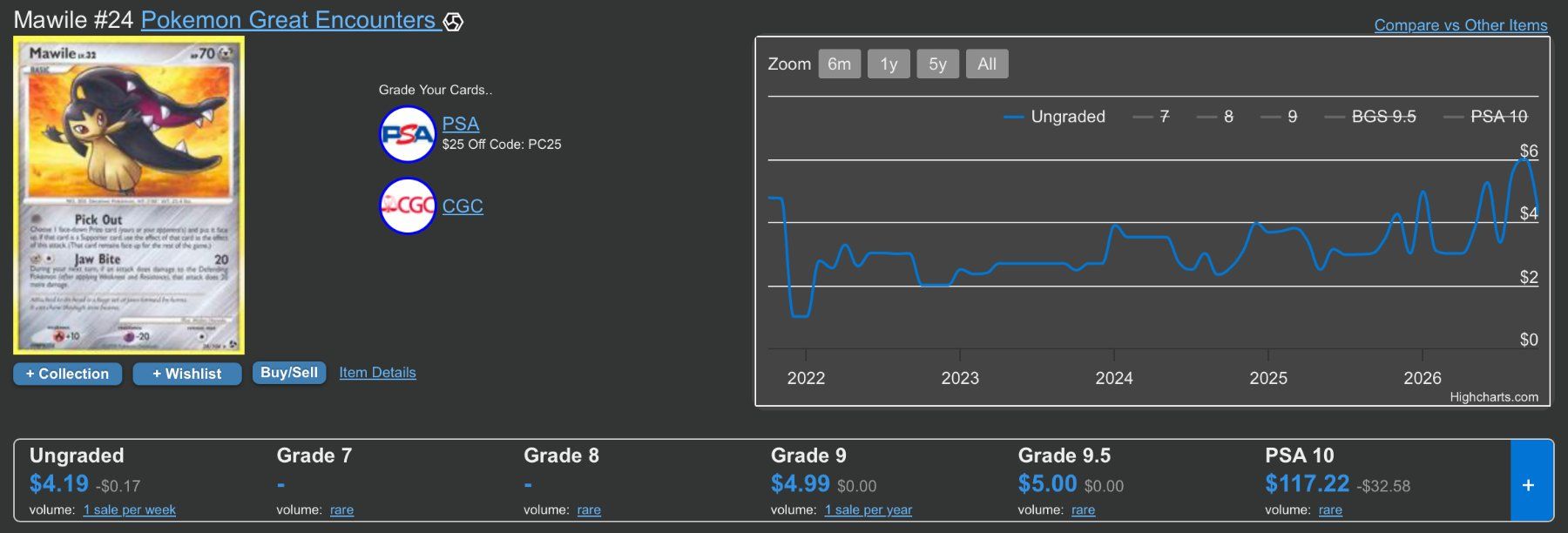This screenshot has height=533, width=1568.
Task: Open Grade 9.5 volume 'rare' link
Action: click(1084, 509)
